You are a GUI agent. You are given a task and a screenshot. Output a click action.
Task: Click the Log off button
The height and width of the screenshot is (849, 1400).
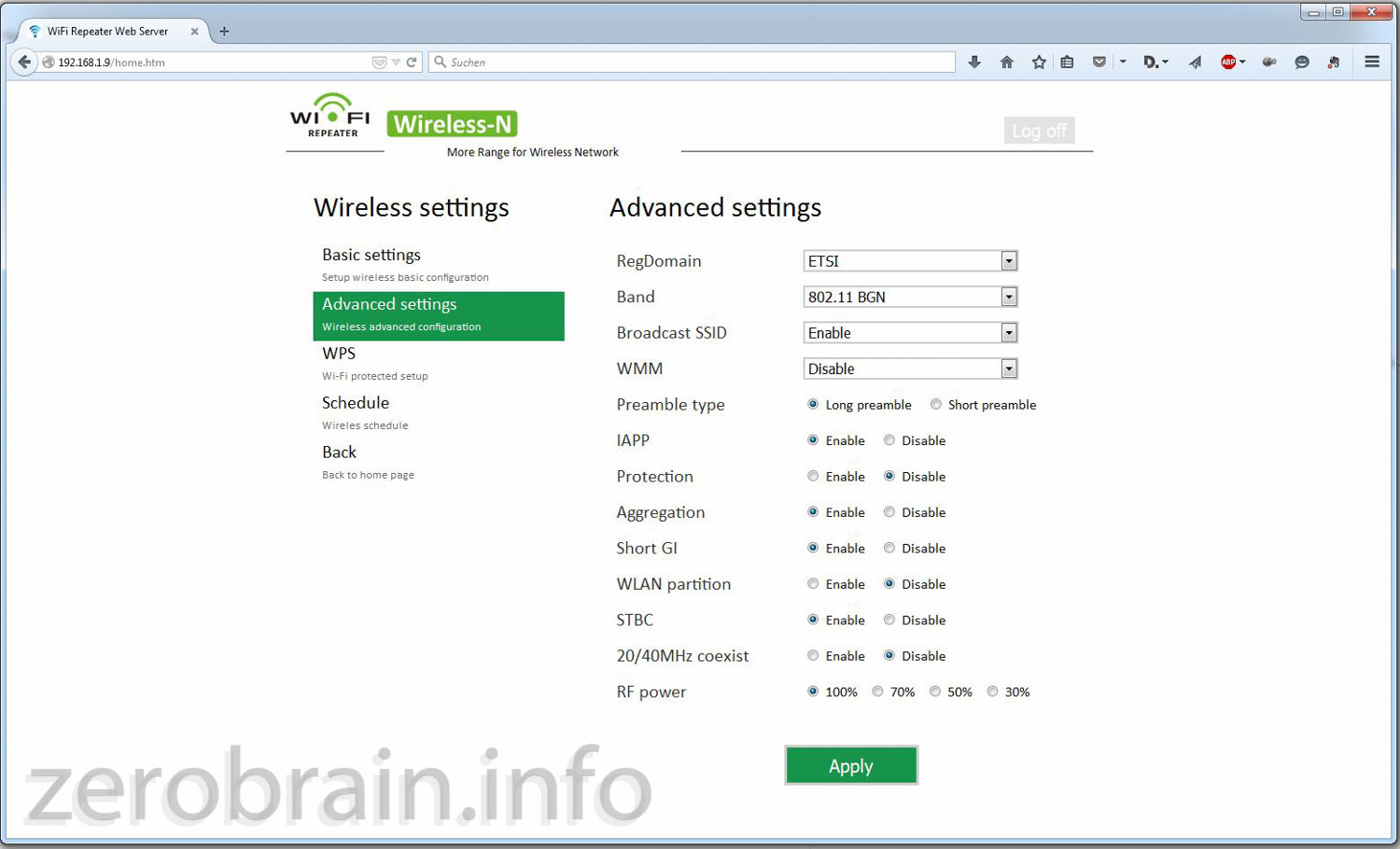pyautogui.click(x=1039, y=131)
